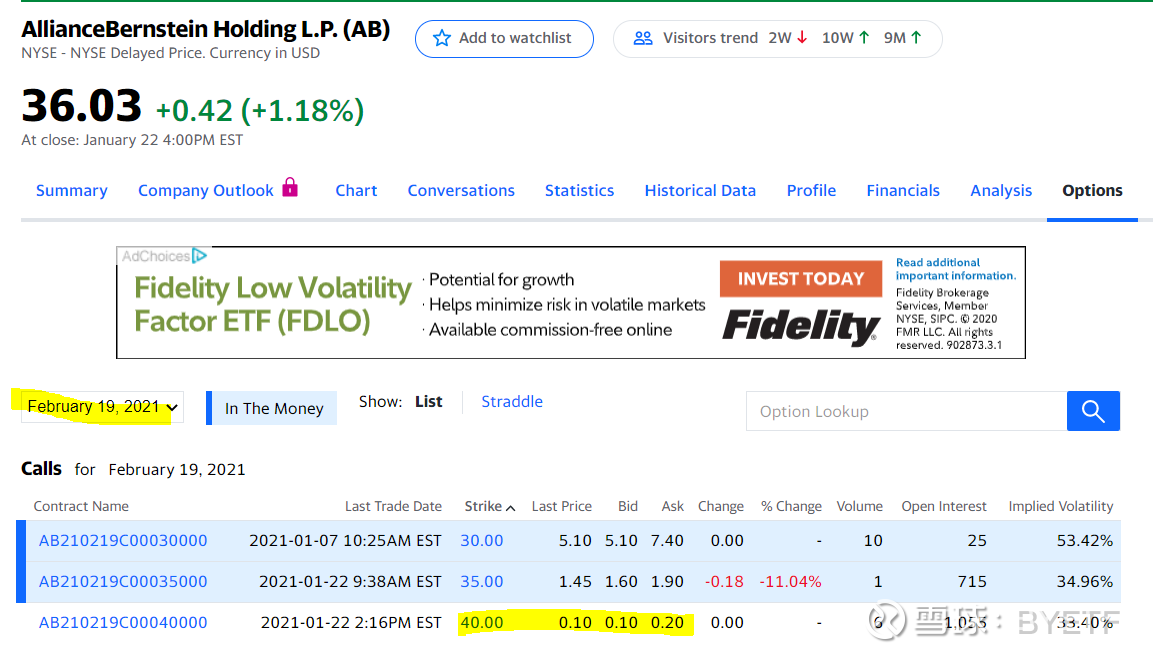
Task: Switch the view to Straddle
Action: [x=512, y=402]
